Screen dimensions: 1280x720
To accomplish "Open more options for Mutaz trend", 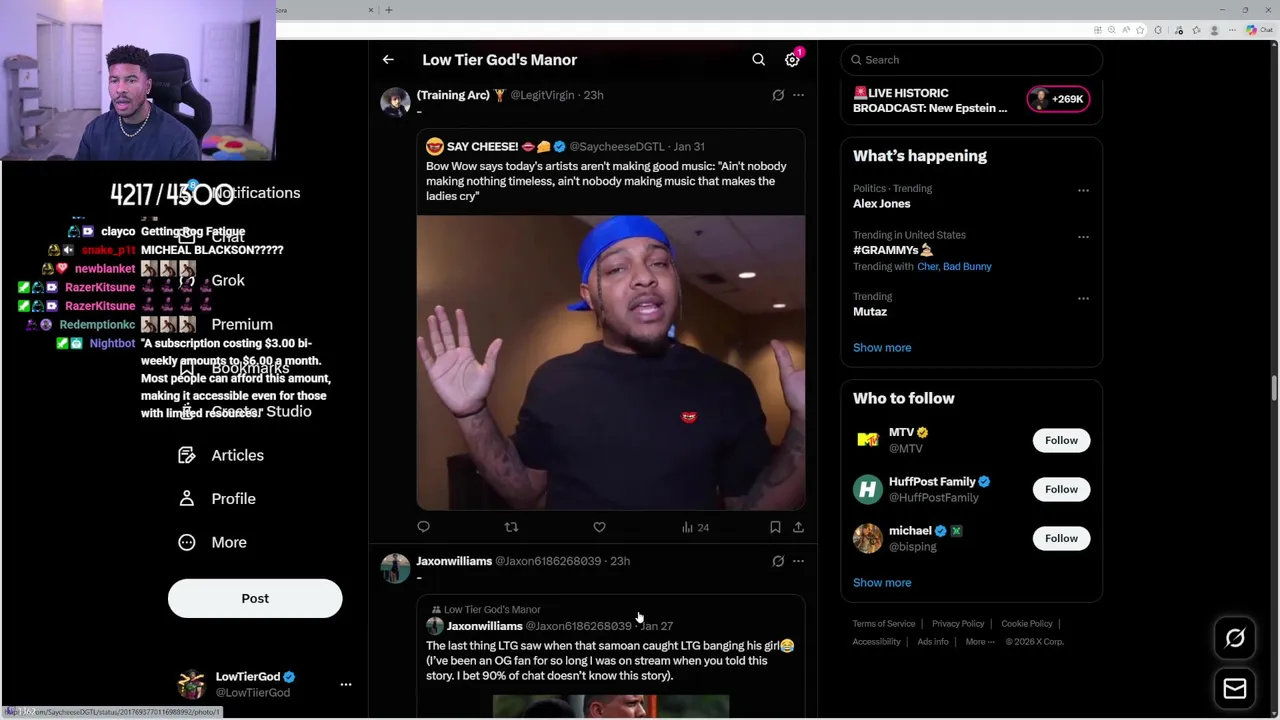I will (1083, 297).
